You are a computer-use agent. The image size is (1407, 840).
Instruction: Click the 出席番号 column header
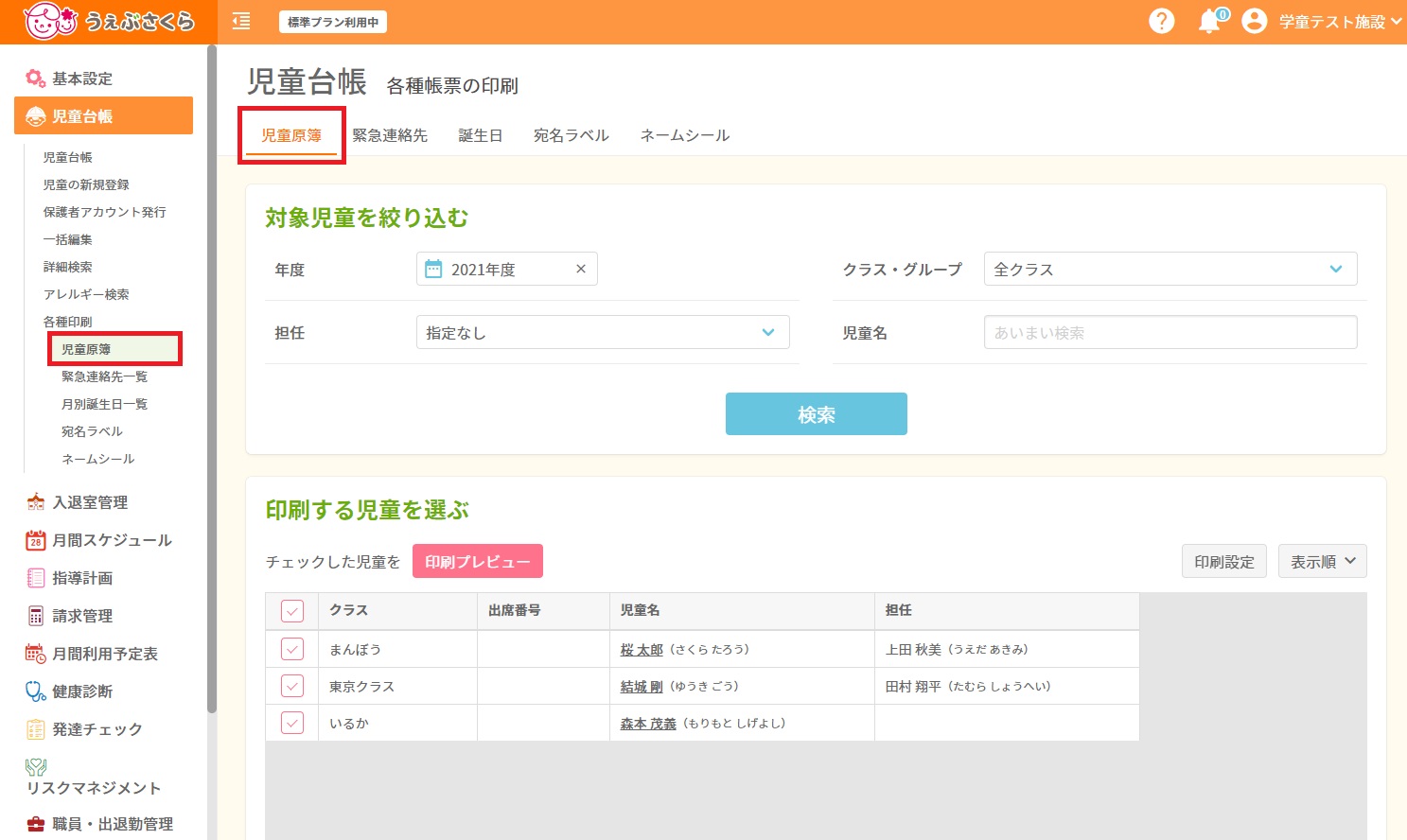(543, 611)
